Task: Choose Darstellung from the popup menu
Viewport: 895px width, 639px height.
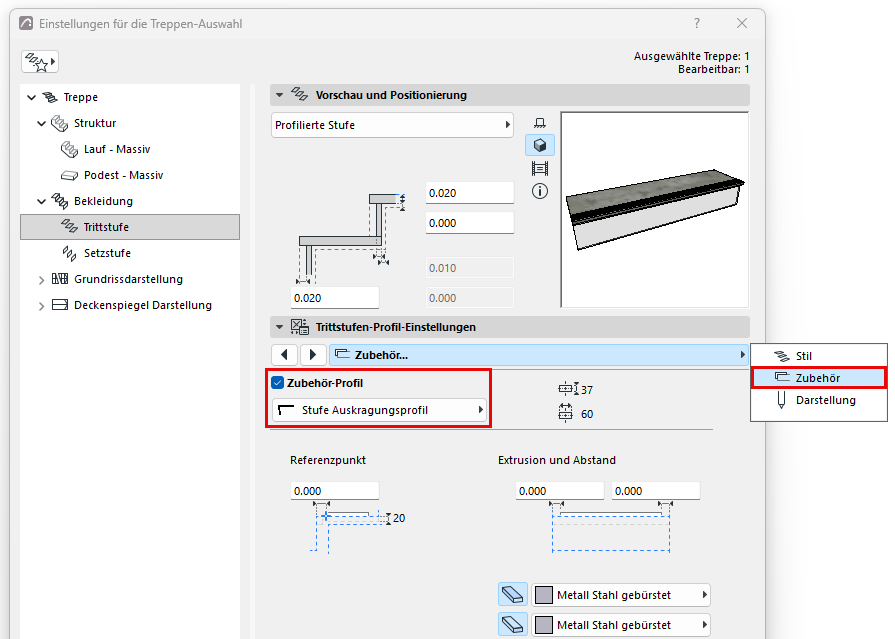Action: (x=819, y=400)
